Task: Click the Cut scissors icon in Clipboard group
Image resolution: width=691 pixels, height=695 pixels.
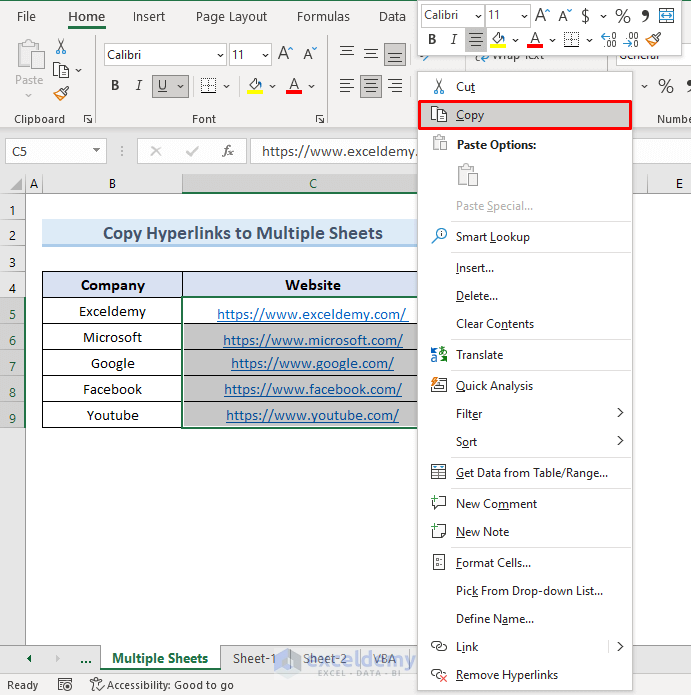Action: (x=61, y=47)
